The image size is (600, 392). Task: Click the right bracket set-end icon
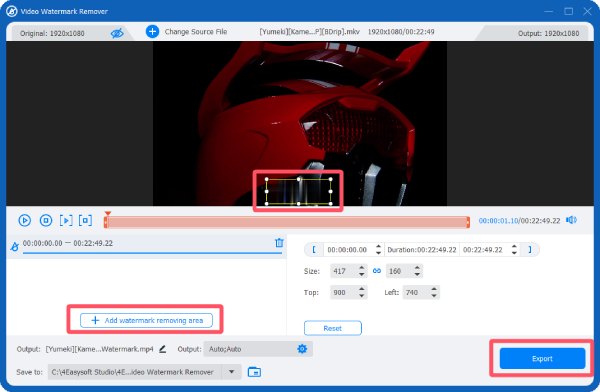[530, 250]
